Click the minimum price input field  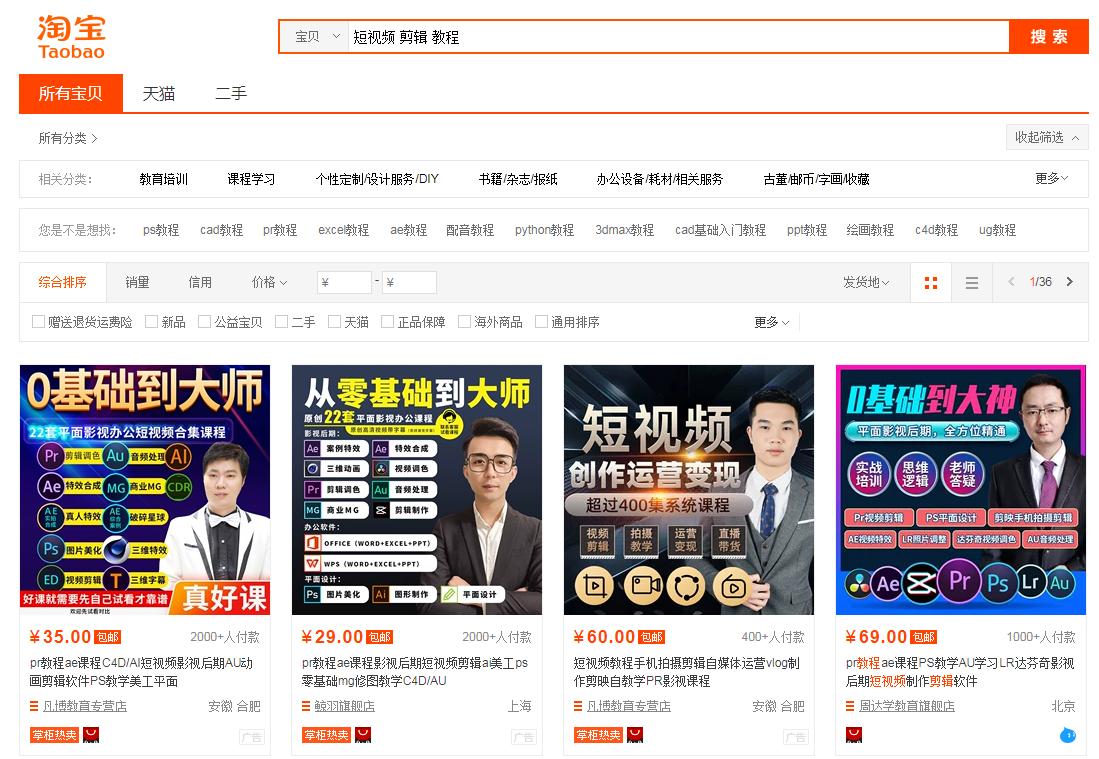click(x=344, y=282)
